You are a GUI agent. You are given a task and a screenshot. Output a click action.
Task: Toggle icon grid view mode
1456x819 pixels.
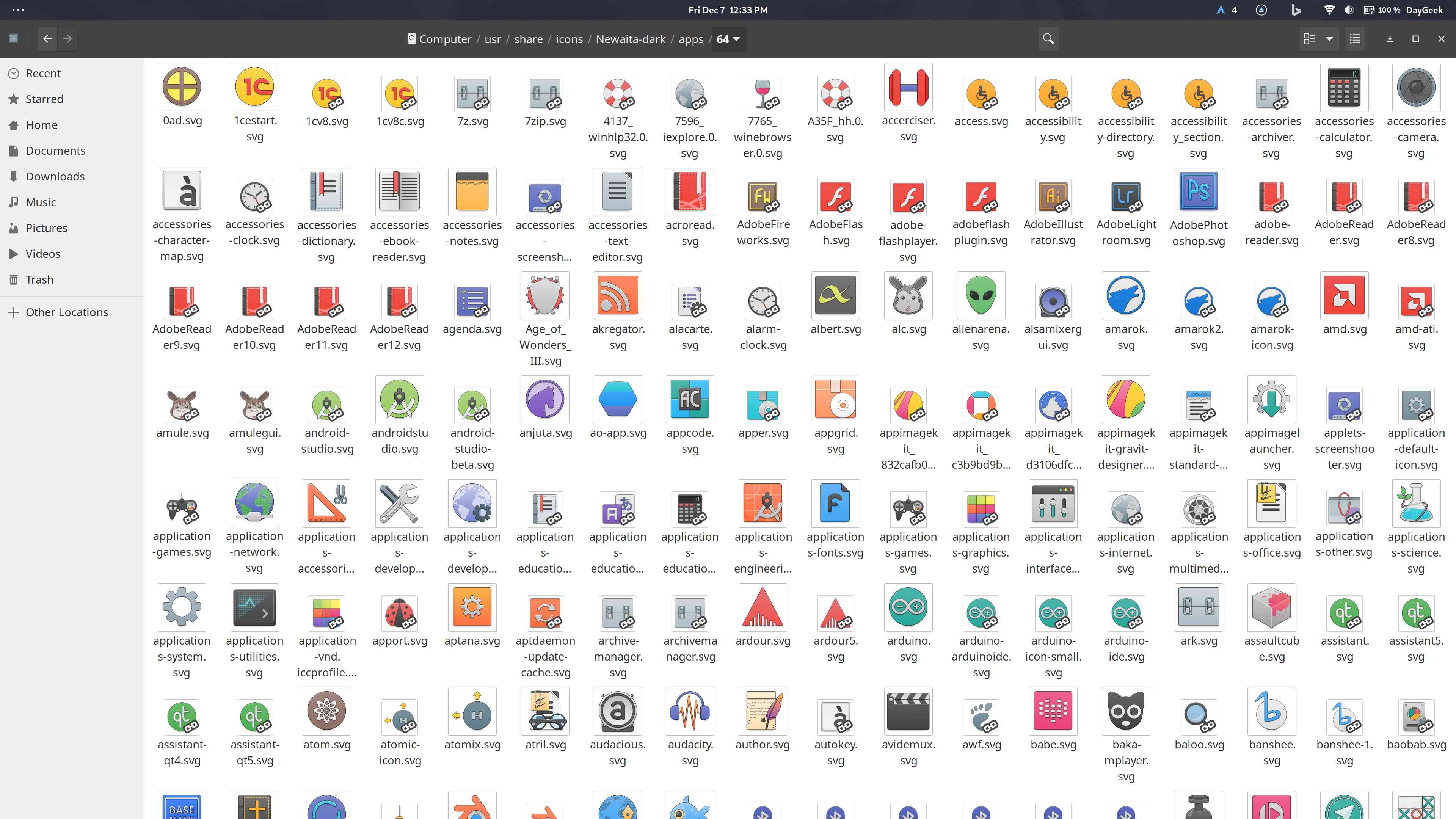click(1309, 39)
